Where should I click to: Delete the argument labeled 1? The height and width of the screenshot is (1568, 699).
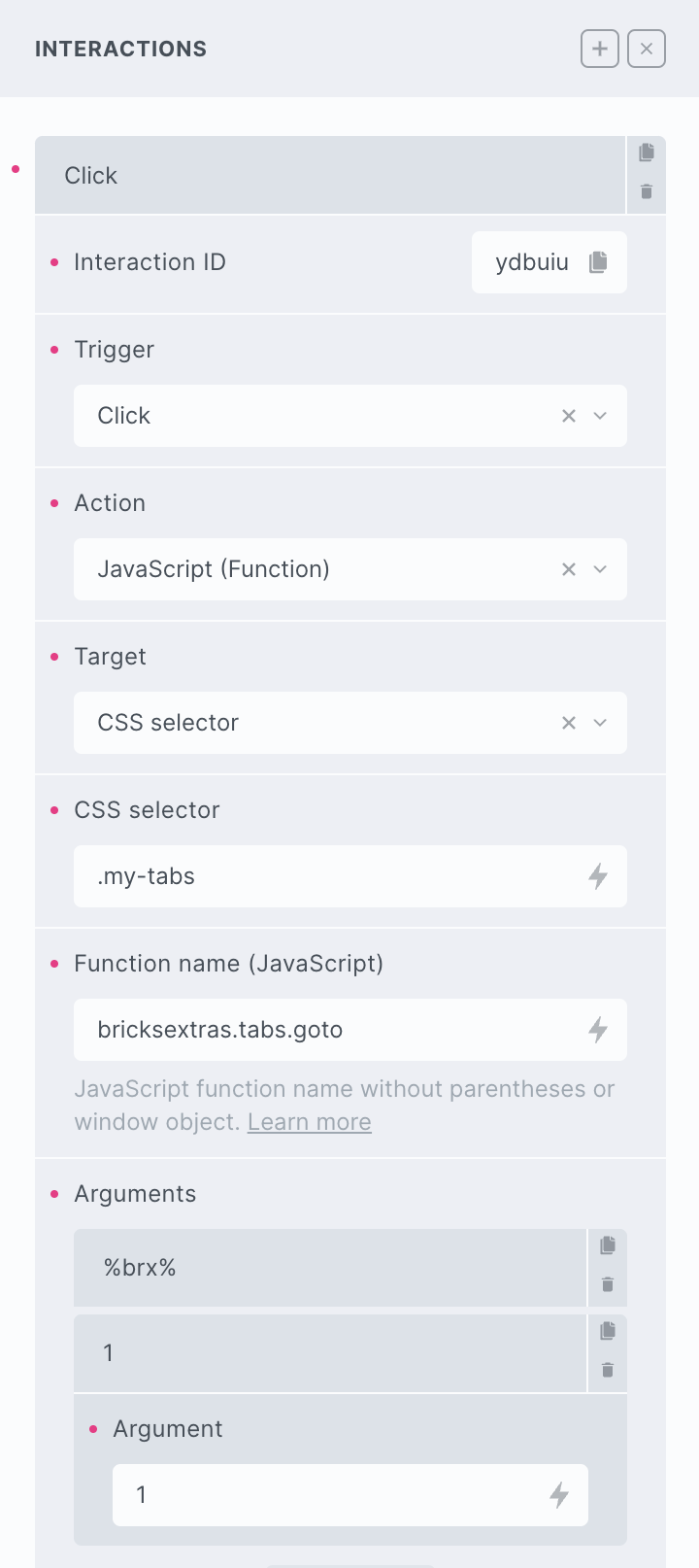tap(608, 1371)
